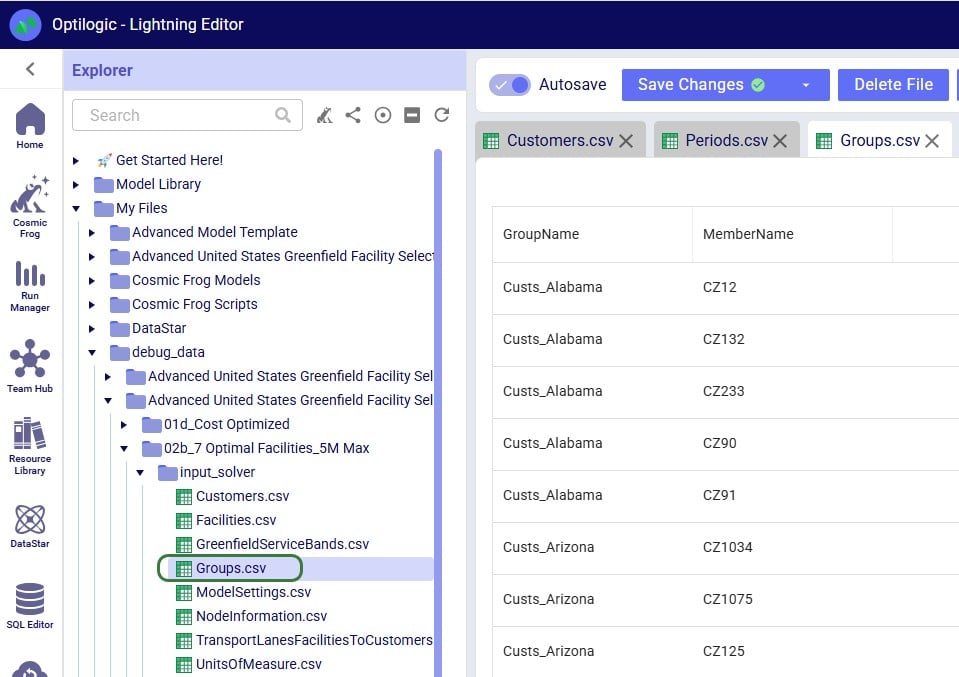Close the Groups.csv tab
This screenshot has height=677, width=959.
(x=932, y=141)
